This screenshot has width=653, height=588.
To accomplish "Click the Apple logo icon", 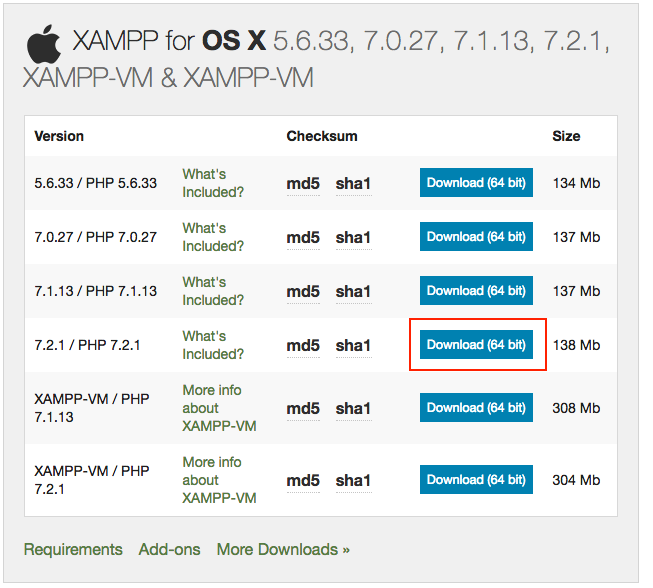I will coord(42,44).
